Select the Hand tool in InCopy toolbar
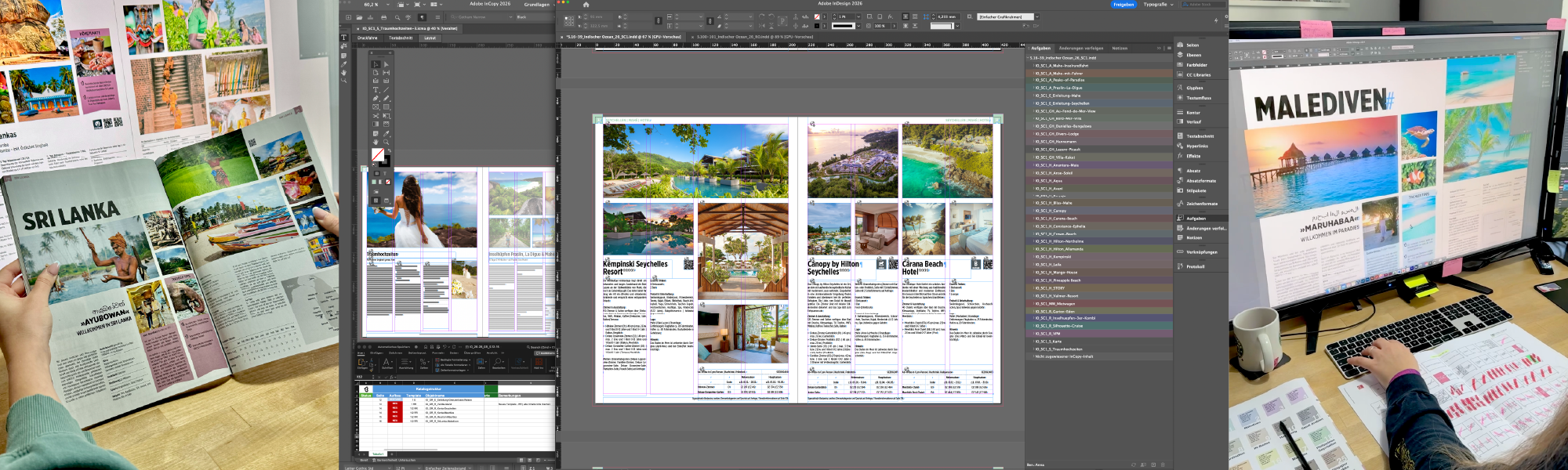The image size is (1568, 470). point(343,73)
